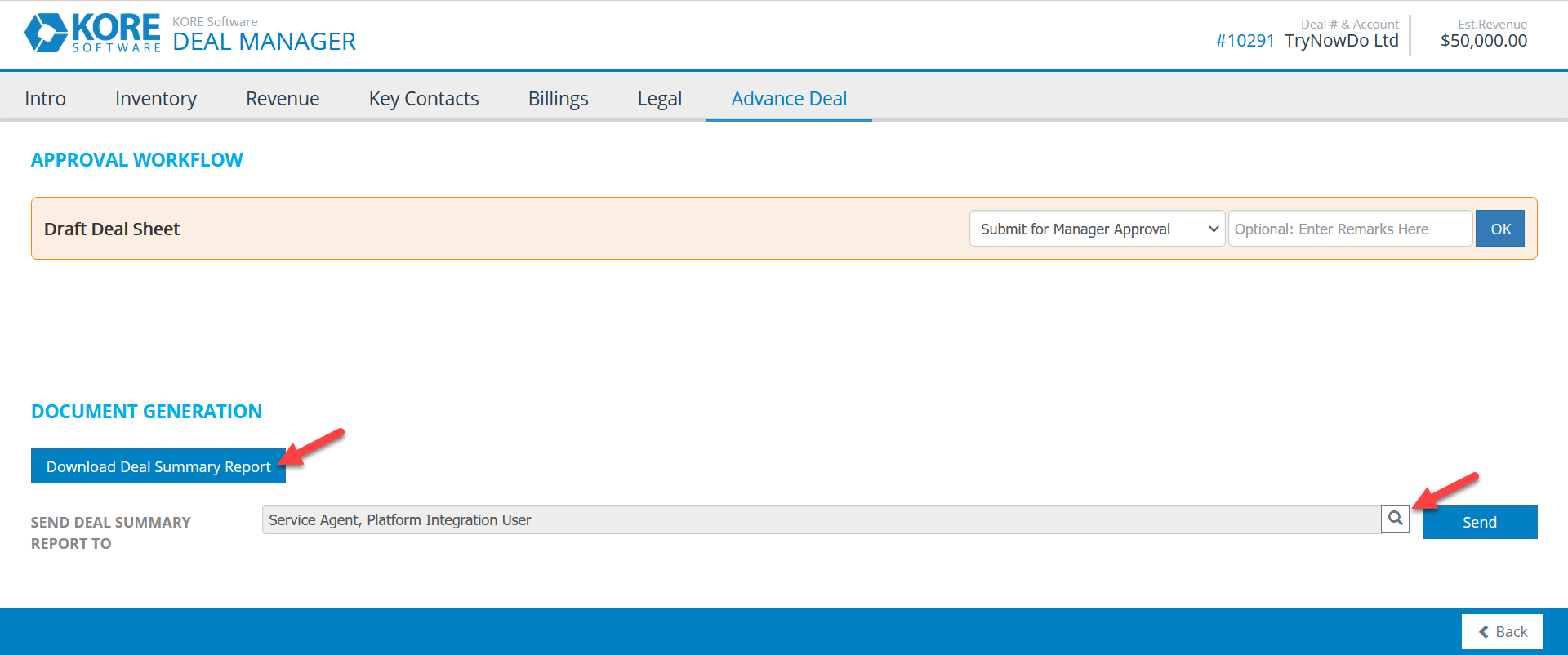The image size is (1568, 655).
Task: Send the deal summary report
Action: pyautogui.click(x=1480, y=522)
